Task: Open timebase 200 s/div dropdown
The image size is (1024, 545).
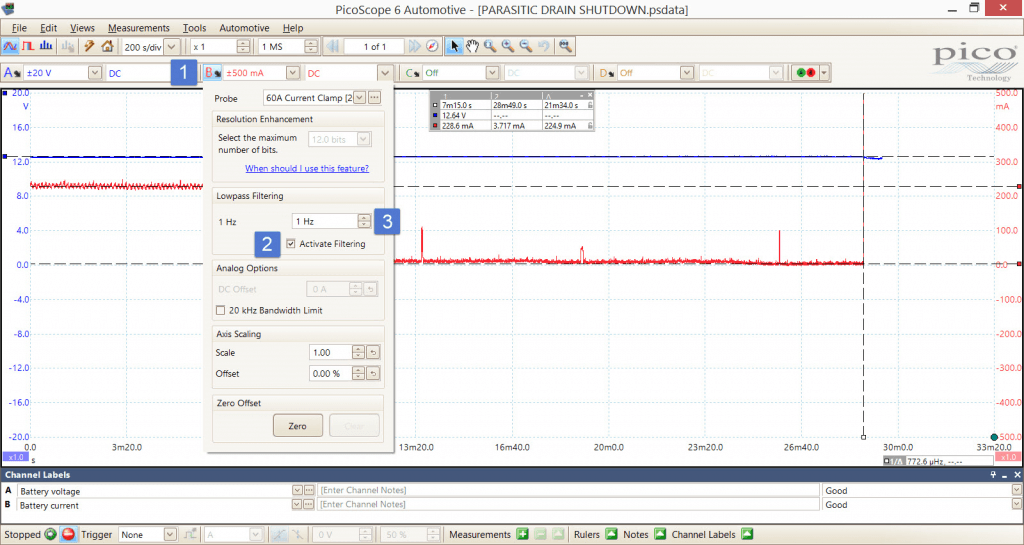Action: click(x=172, y=47)
